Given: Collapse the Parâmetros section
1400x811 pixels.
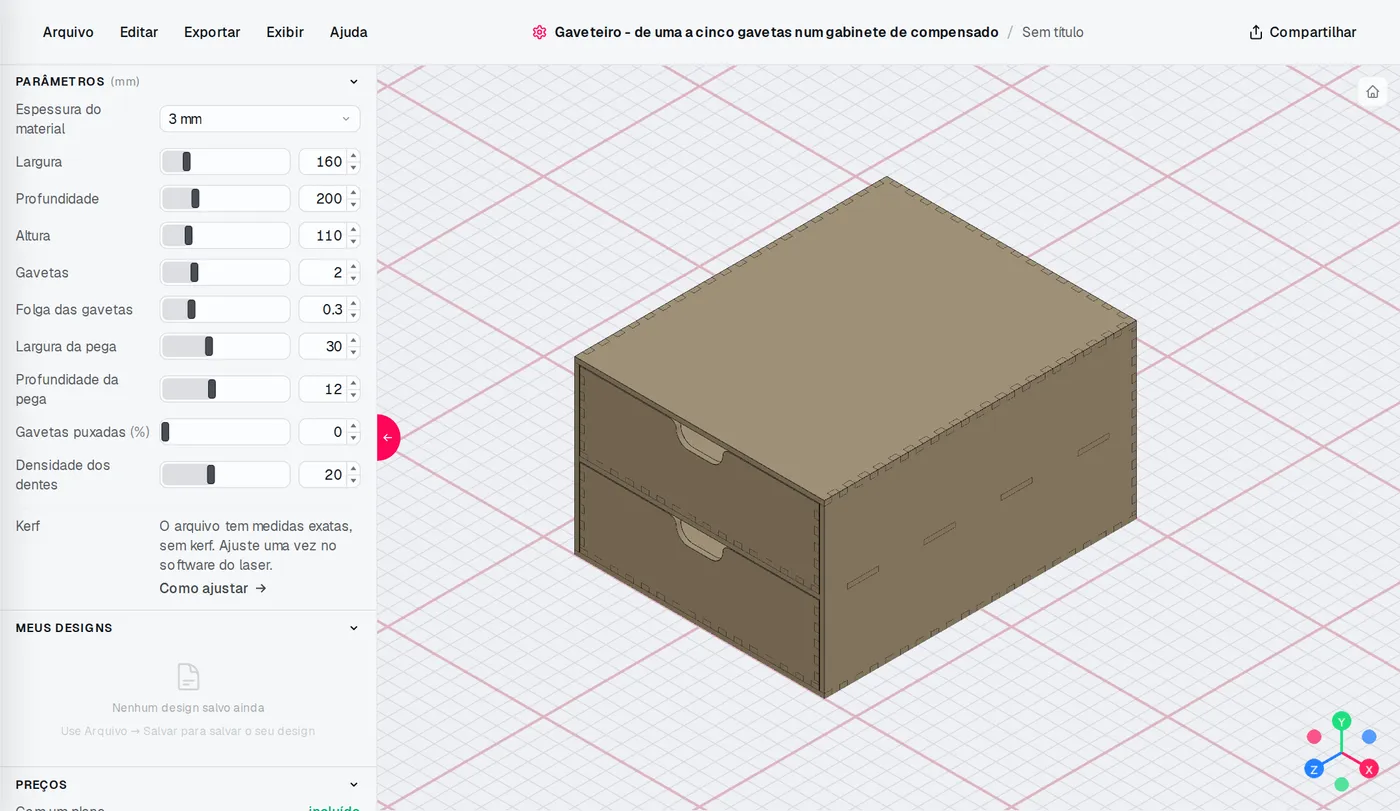Looking at the screenshot, I should coord(353,82).
